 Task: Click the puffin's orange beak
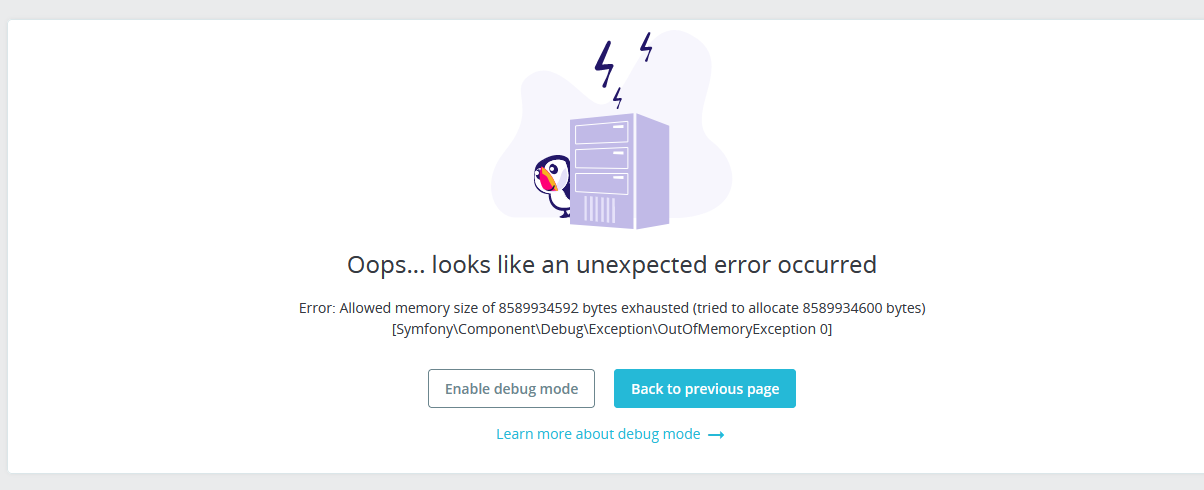pos(545,181)
